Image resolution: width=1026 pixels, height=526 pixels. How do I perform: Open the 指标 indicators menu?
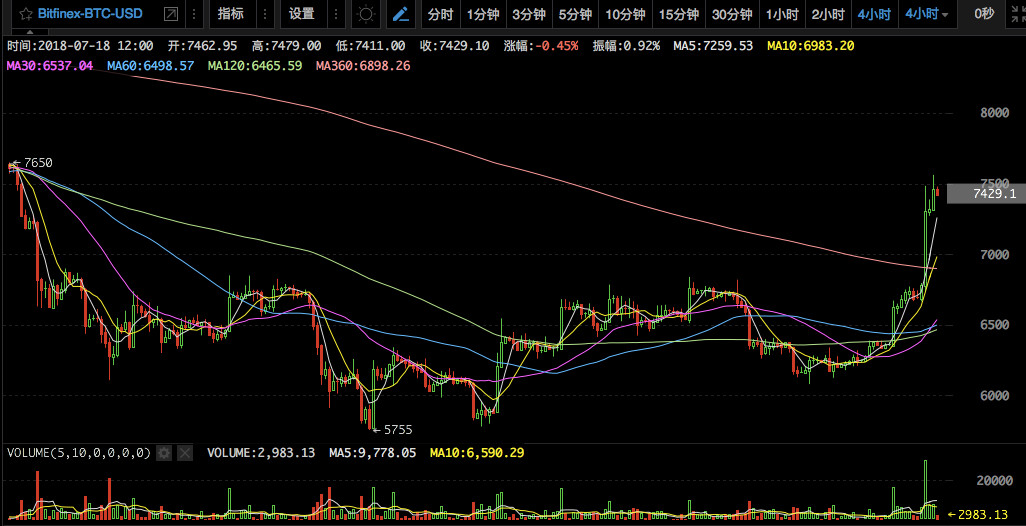pos(230,14)
